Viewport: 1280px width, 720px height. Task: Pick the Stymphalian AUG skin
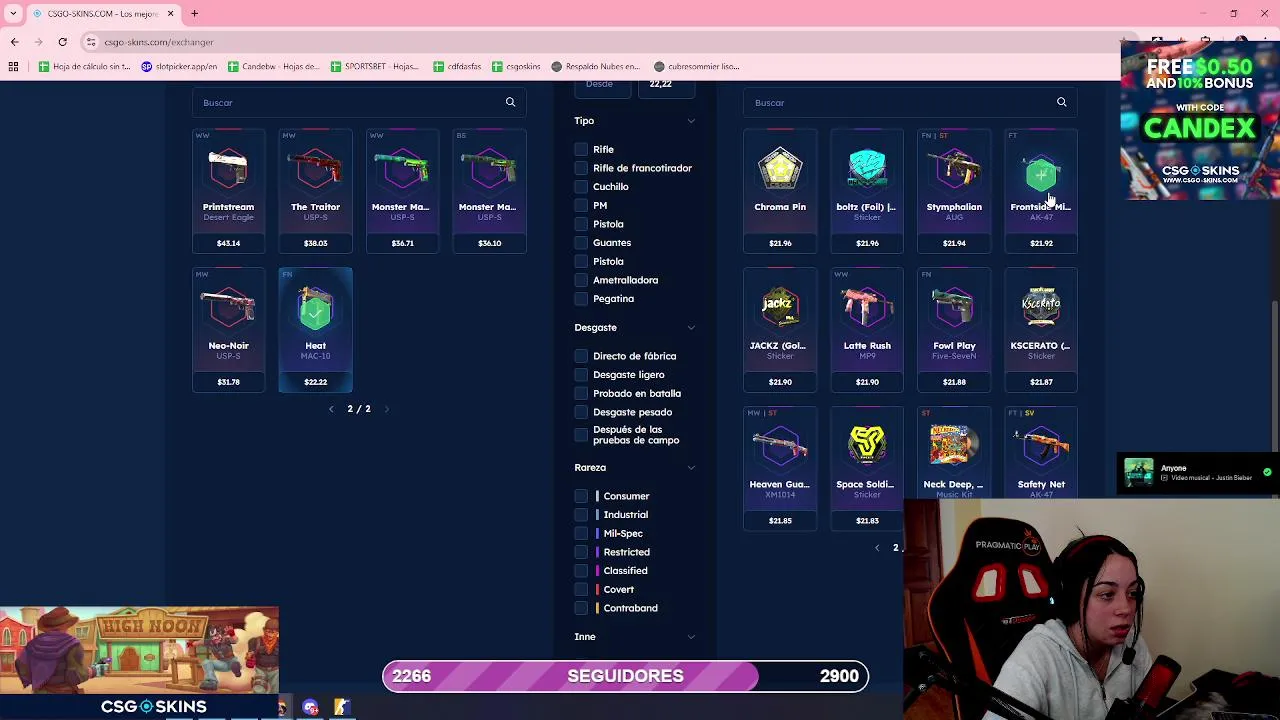[954, 191]
